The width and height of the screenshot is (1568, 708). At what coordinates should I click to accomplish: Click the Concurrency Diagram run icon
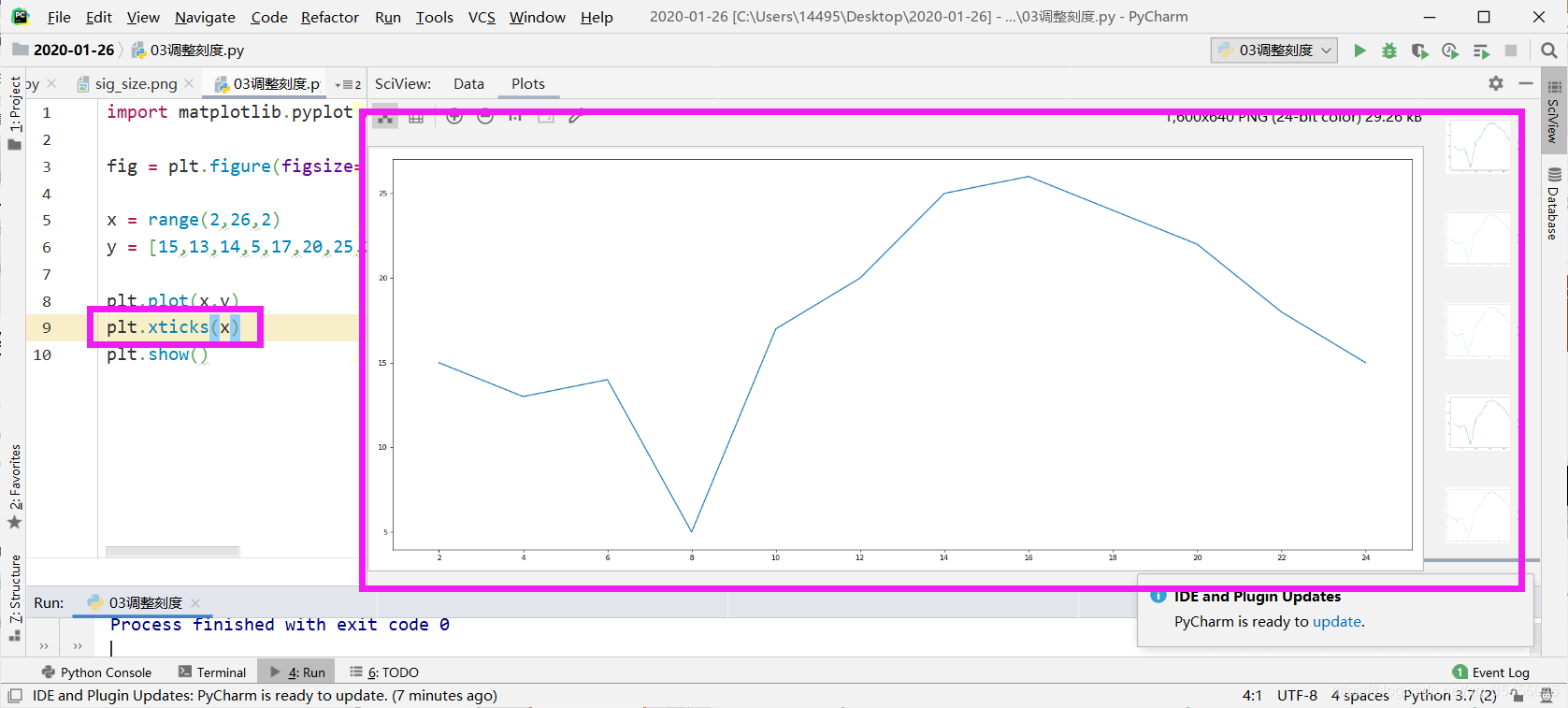point(1480,51)
